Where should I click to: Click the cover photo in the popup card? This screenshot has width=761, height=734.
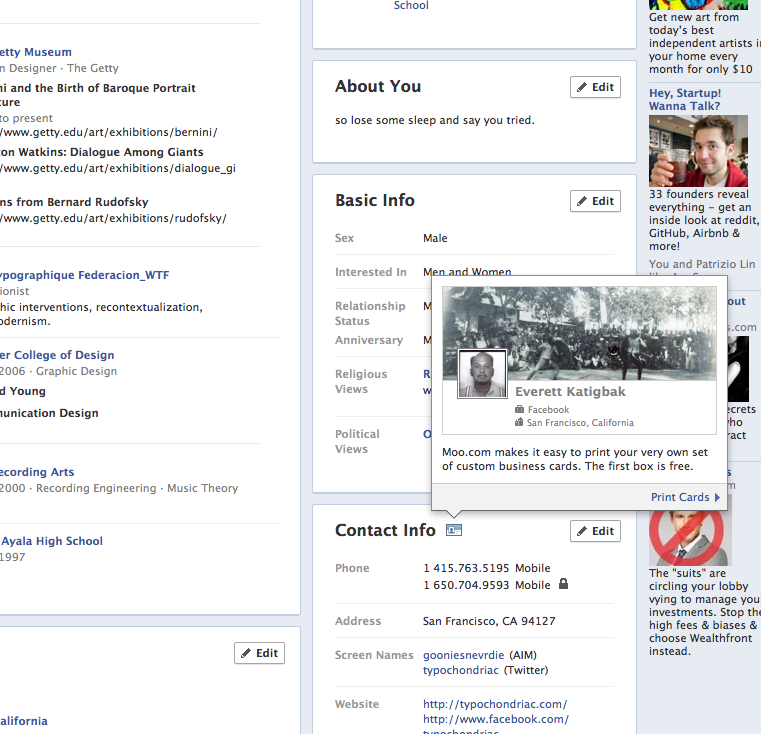[579, 333]
